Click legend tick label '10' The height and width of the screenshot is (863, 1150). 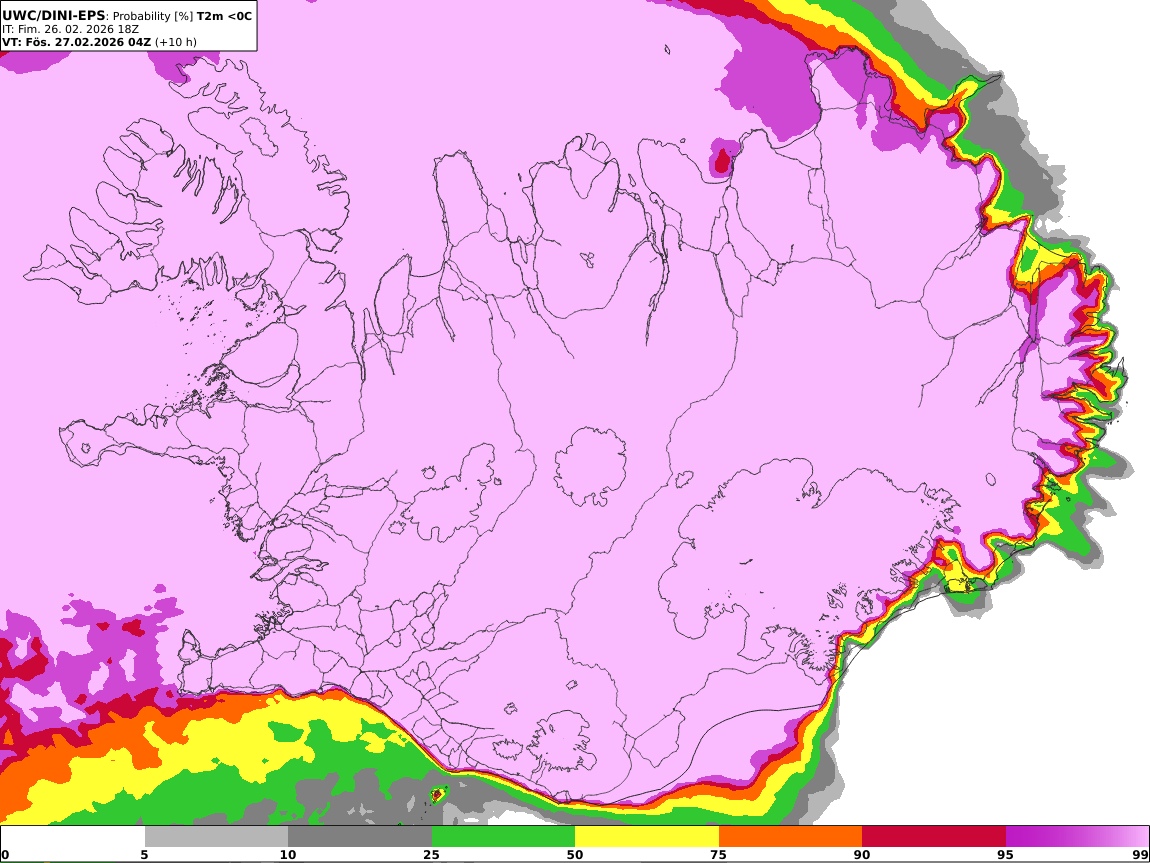[x=288, y=854]
